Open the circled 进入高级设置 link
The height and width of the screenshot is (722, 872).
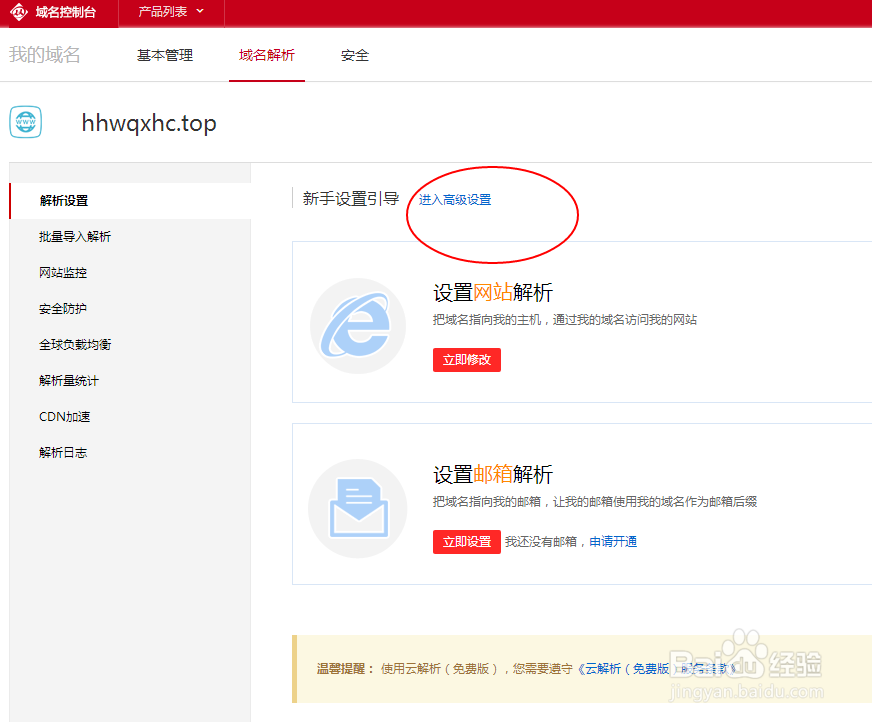(x=453, y=200)
